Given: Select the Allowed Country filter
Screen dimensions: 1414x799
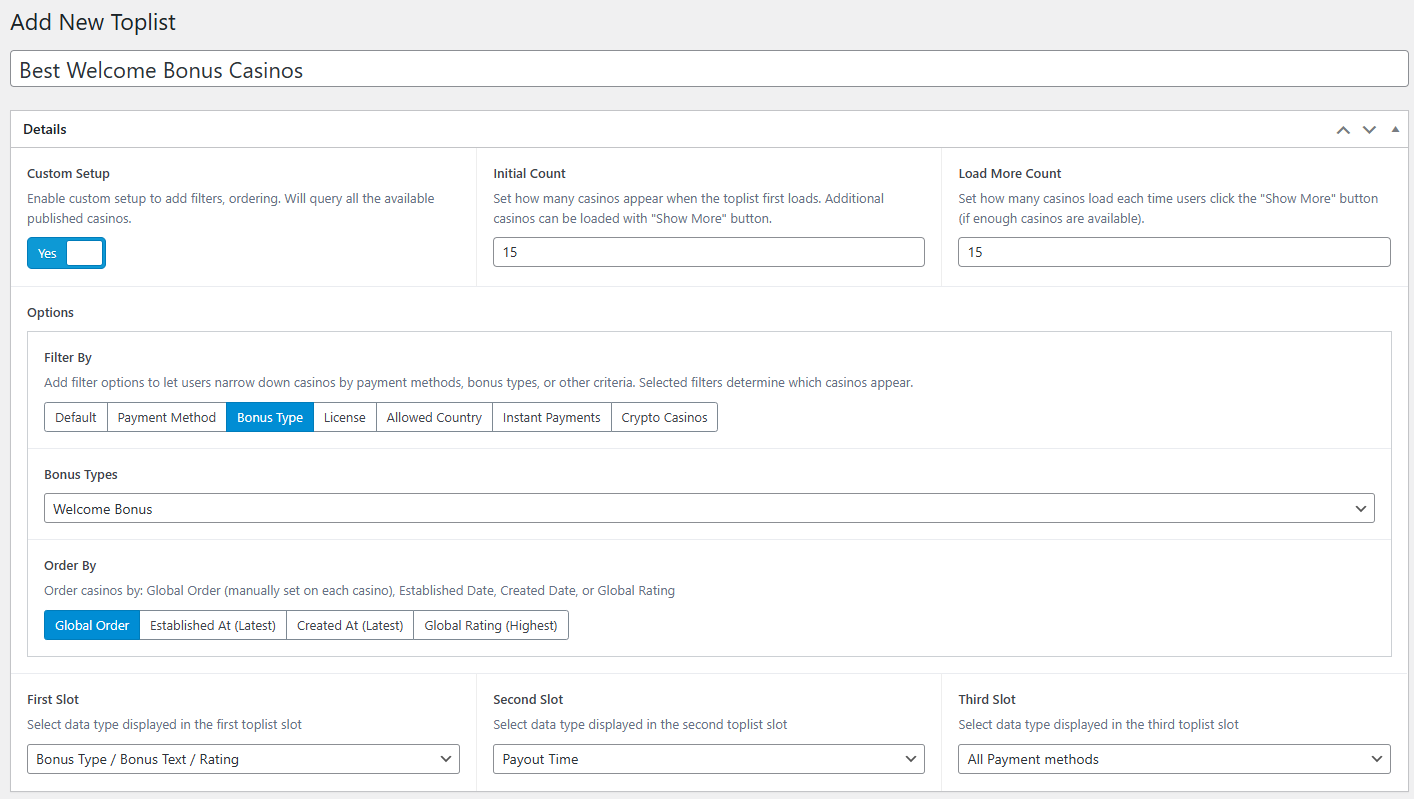Looking at the screenshot, I should point(433,417).
